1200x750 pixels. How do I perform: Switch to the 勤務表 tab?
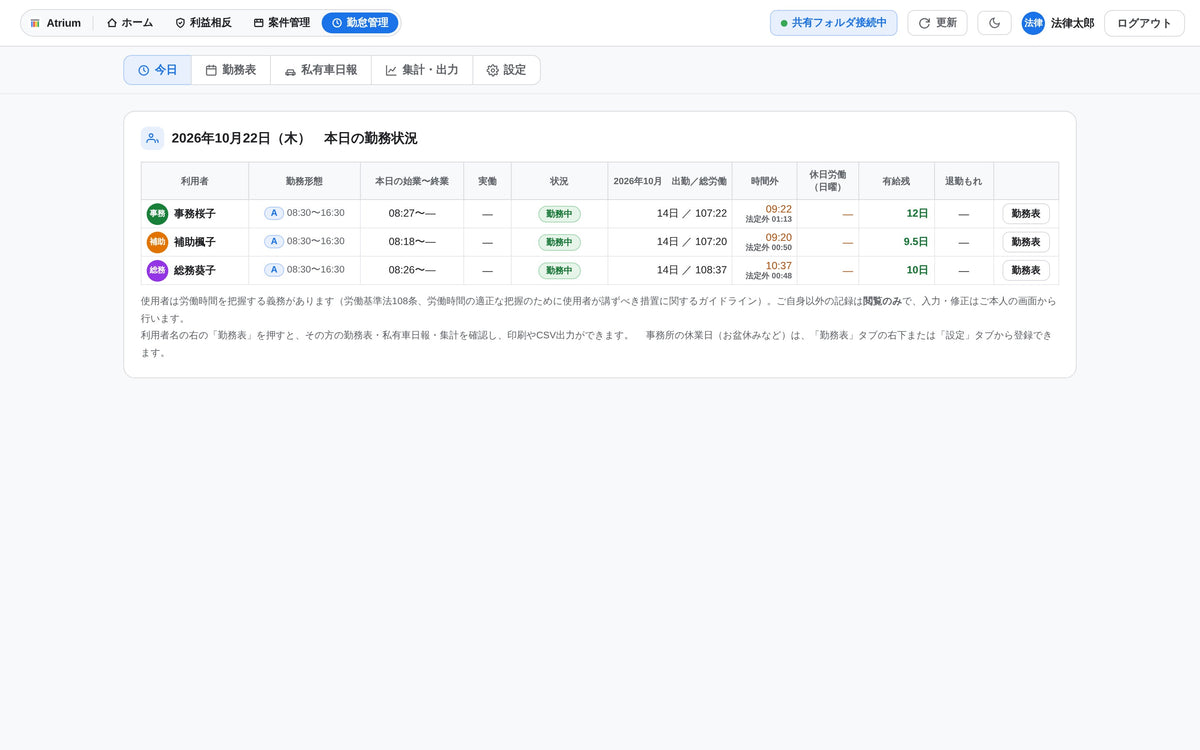tap(231, 70)
